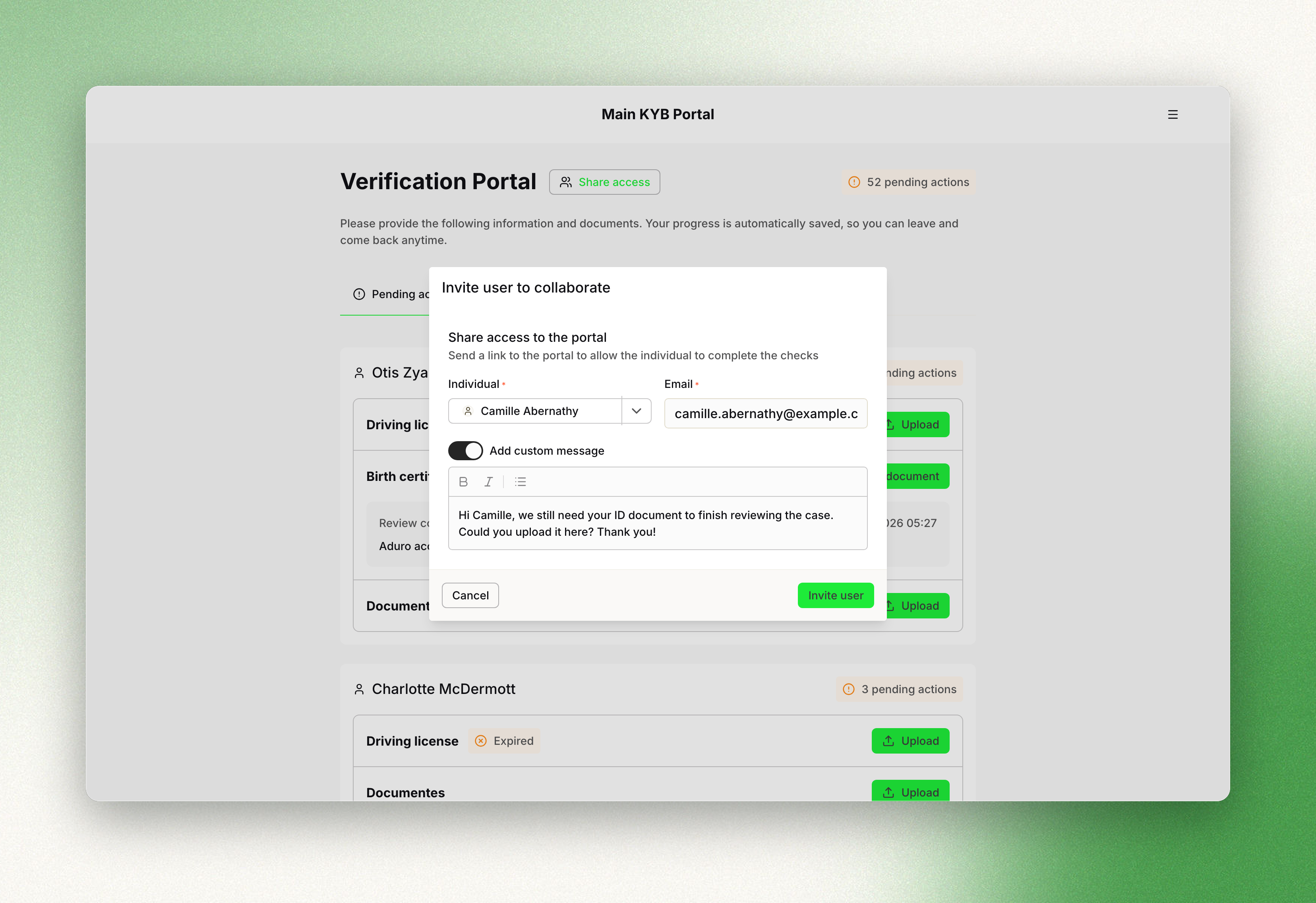Click the Invite user to collaborate title

pyautogui.click(x=526, y=288)
